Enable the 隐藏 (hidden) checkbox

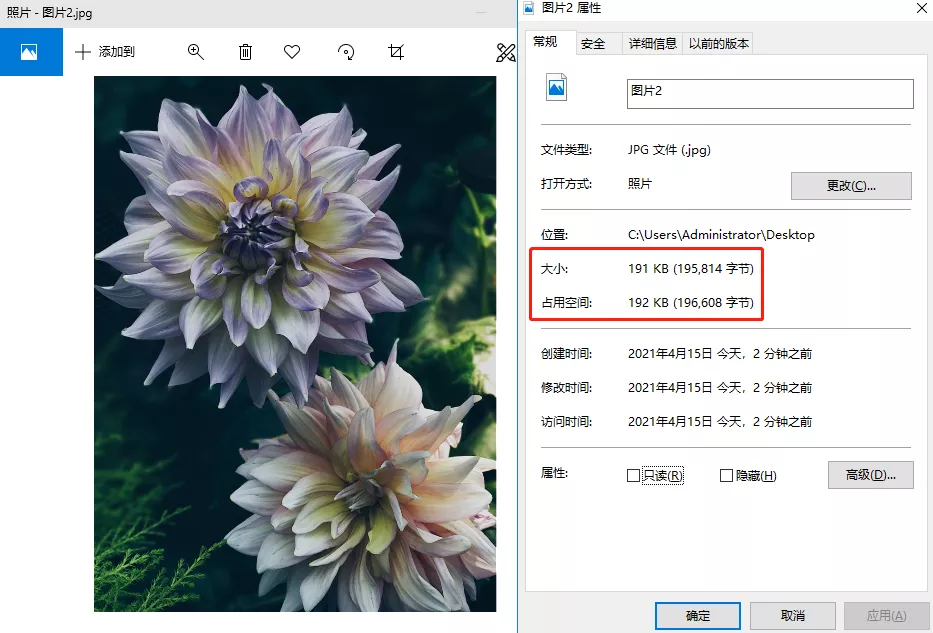tap(725, 475)
